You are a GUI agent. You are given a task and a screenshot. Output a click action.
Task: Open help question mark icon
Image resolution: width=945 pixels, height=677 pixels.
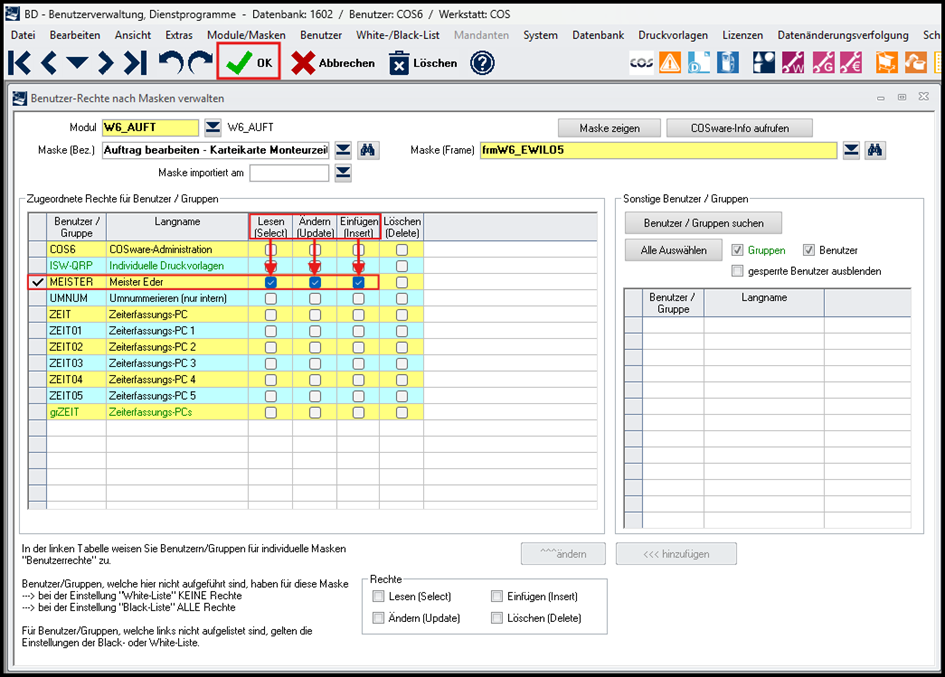coord(482,63)
